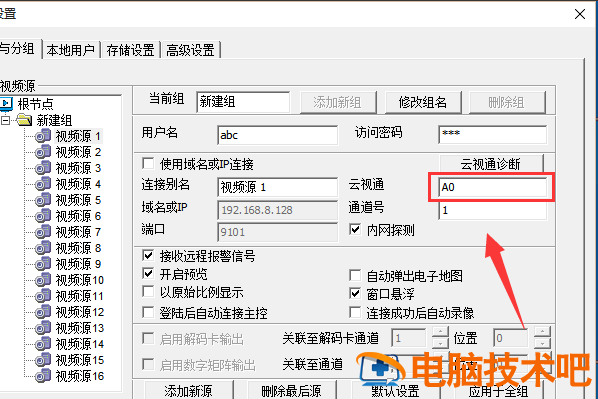The height and width of the screenshot is (399, 598).
Task: Uncheck 窗口悬浮 option
Action: pos(355,293)
